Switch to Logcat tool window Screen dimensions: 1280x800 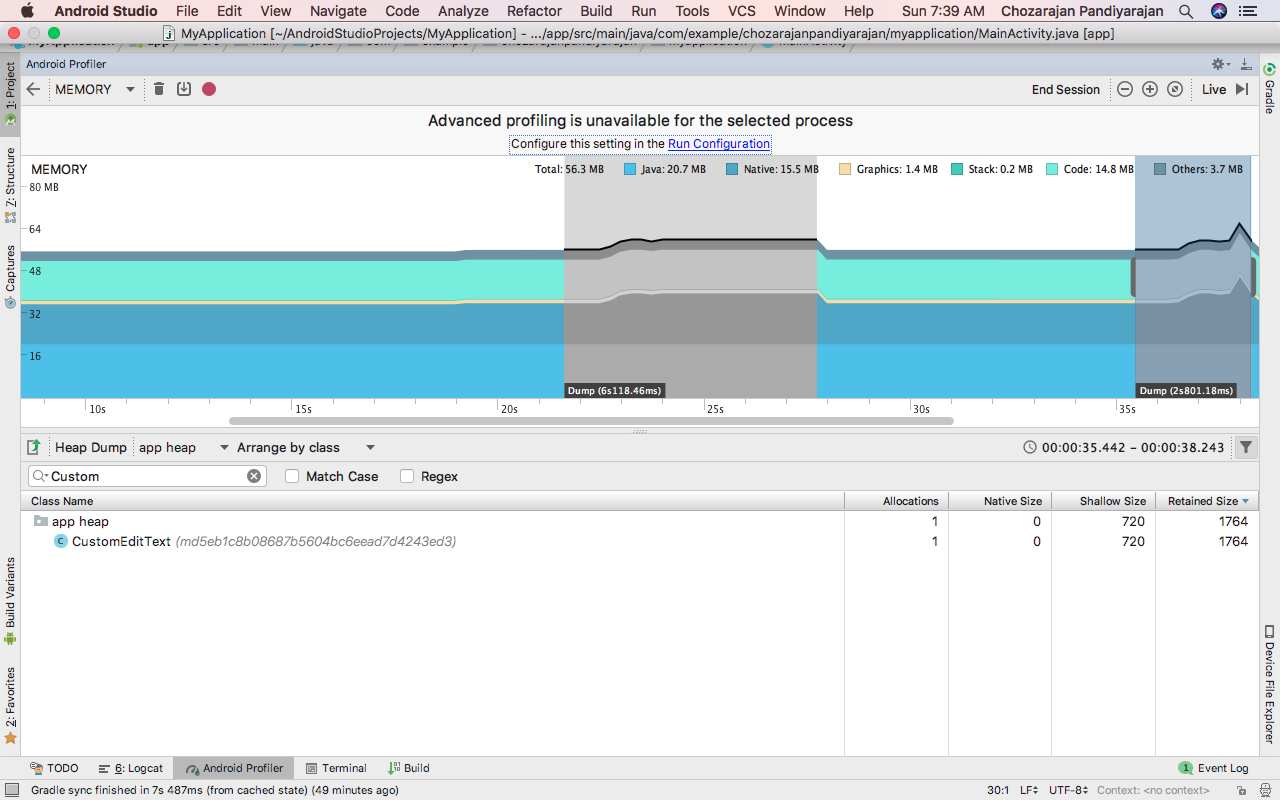tap(131, 768)
